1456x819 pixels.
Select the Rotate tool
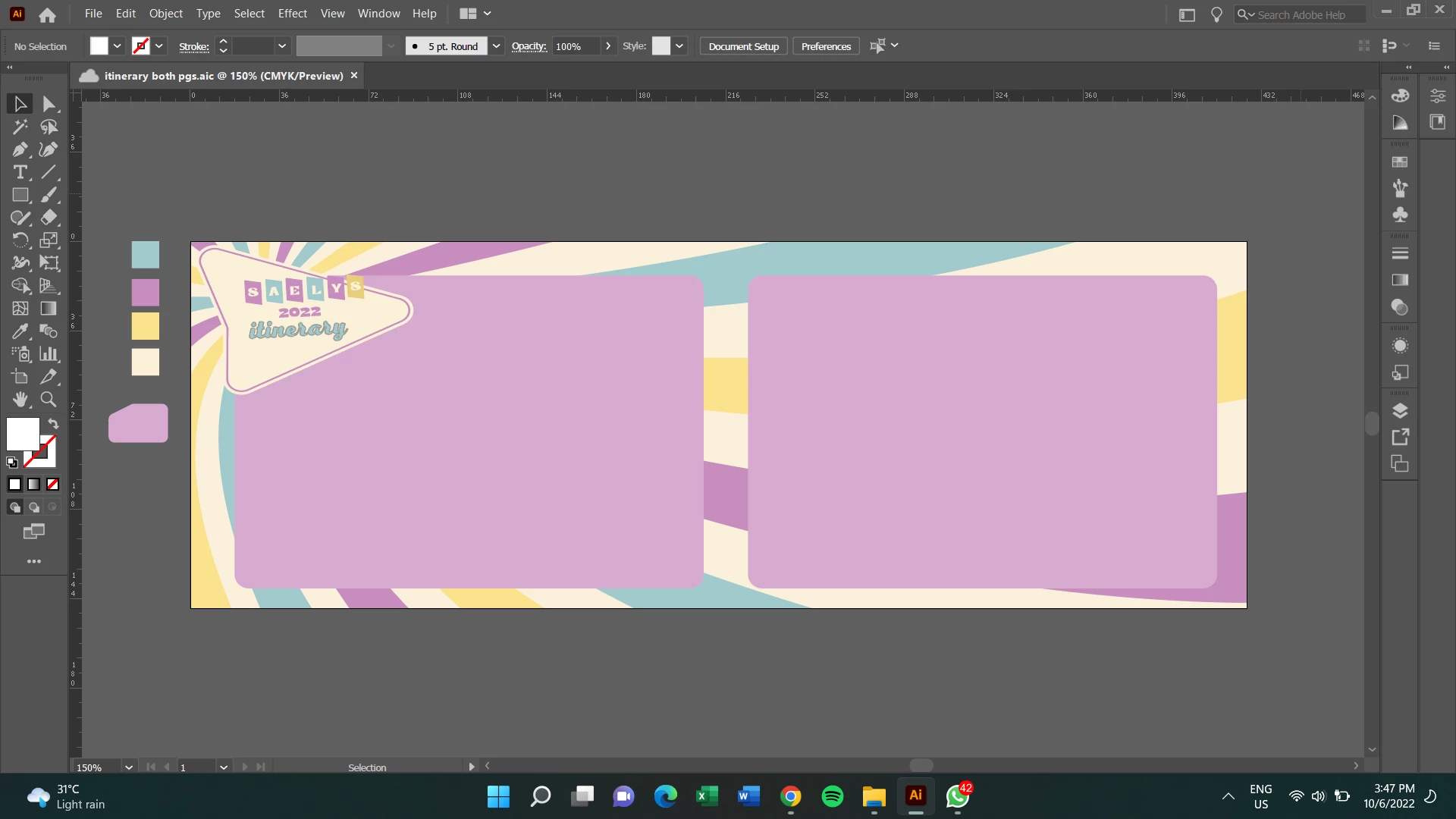tap(20, 240)
